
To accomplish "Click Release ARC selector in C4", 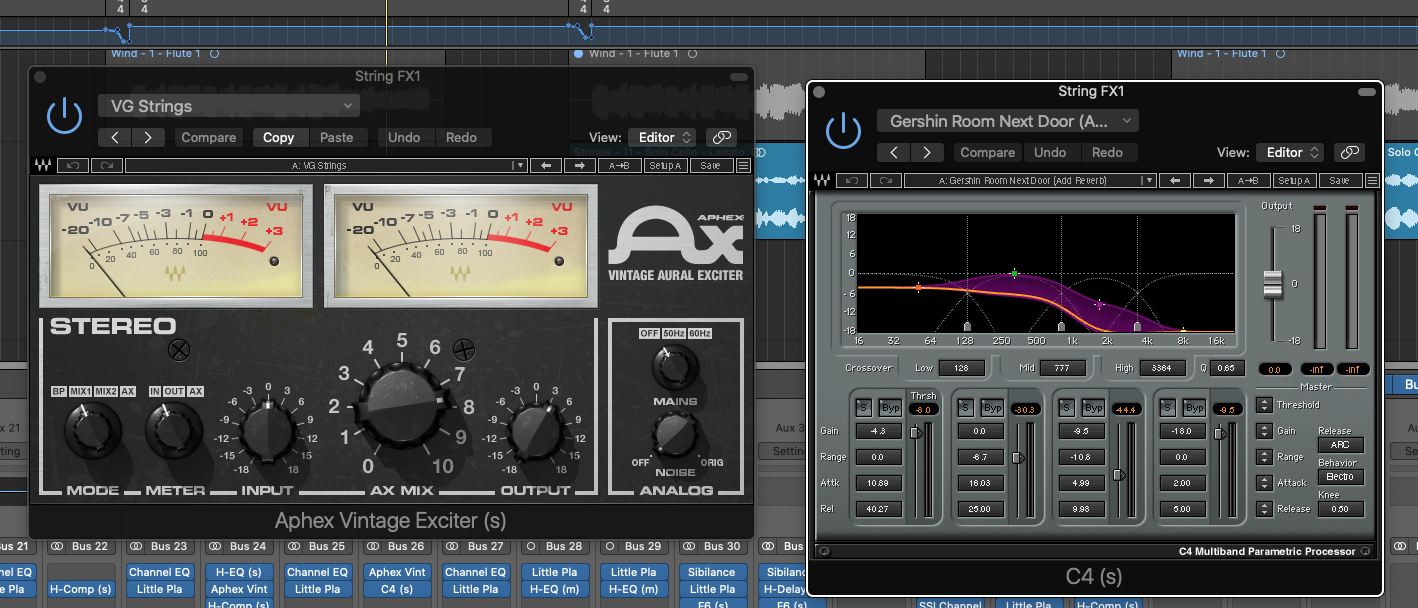I will pyautogui.click(x=1340, y=445).
